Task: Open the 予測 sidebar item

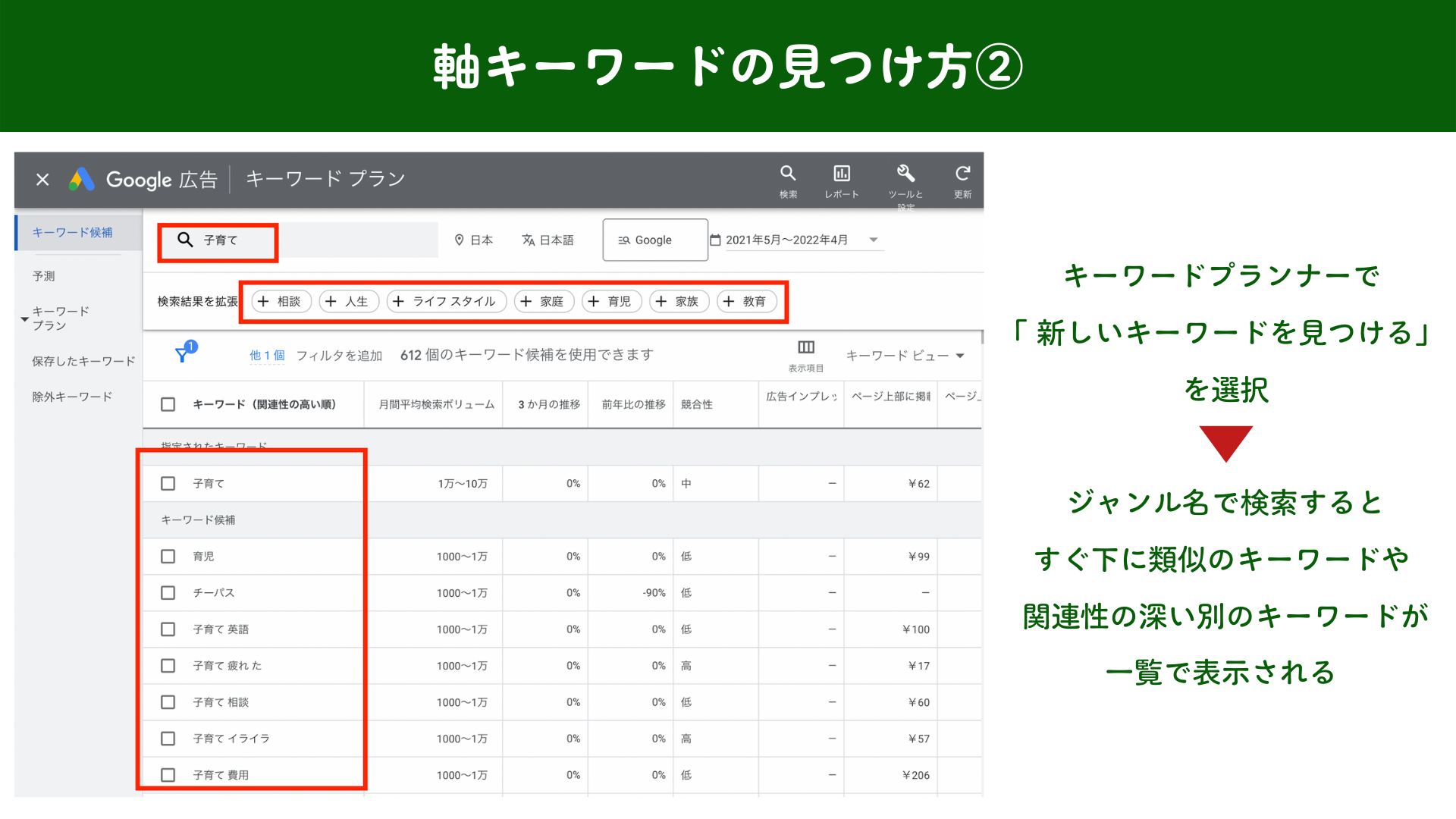Action: [44, 276]
